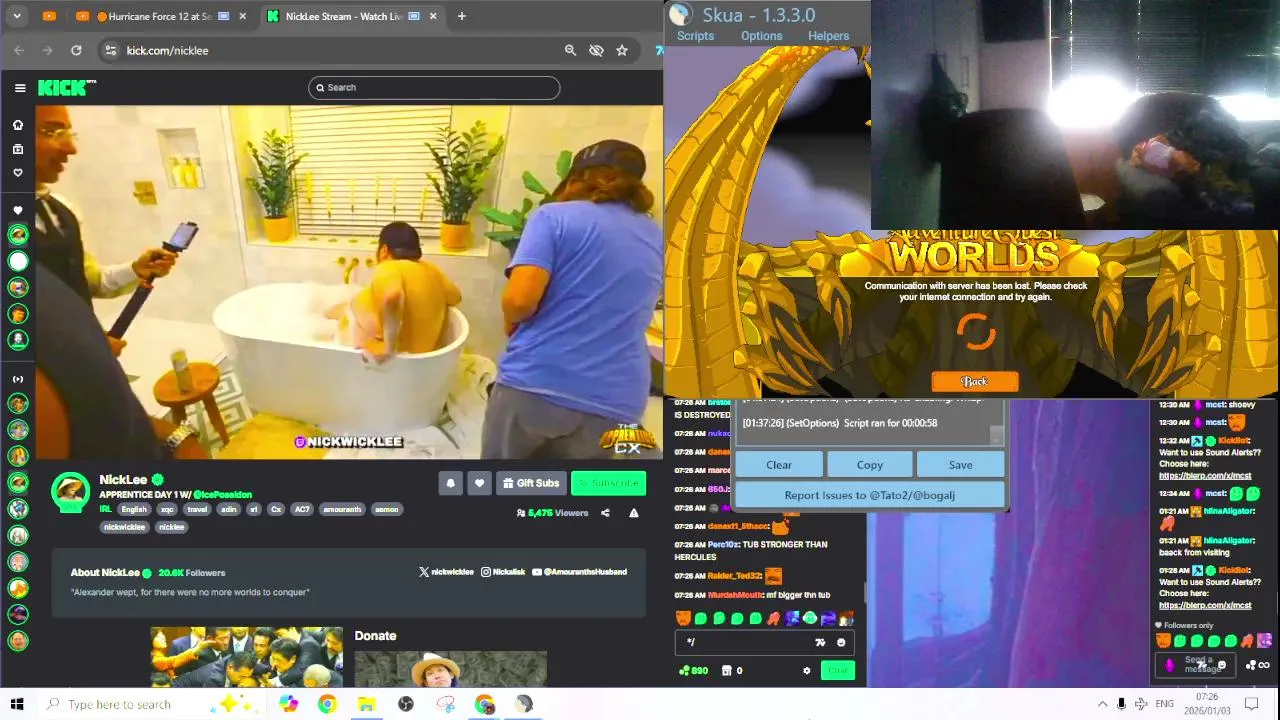Go back in the browser
This screenshot has height=720, width=1280.
pos(19,50)
